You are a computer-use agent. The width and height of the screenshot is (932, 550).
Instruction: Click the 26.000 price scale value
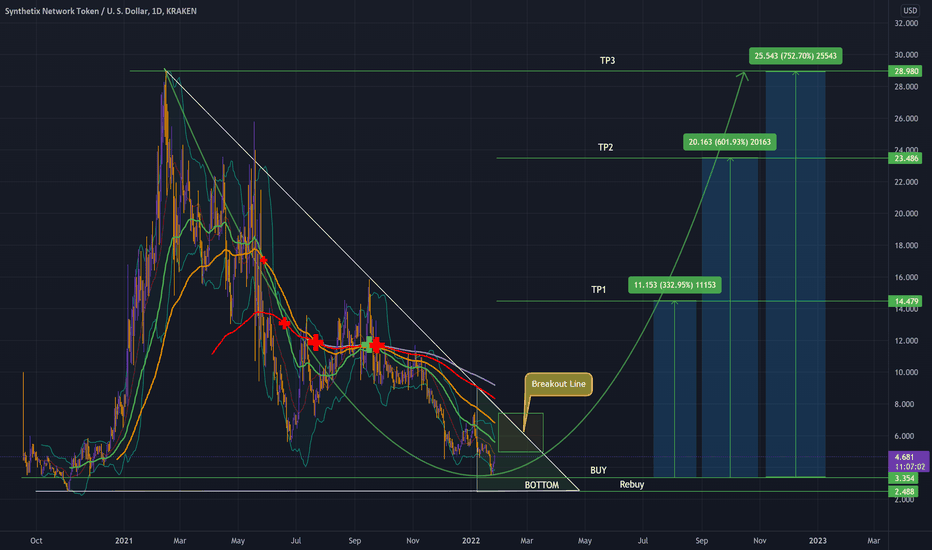pyautogui.click(x=906, y=118)
